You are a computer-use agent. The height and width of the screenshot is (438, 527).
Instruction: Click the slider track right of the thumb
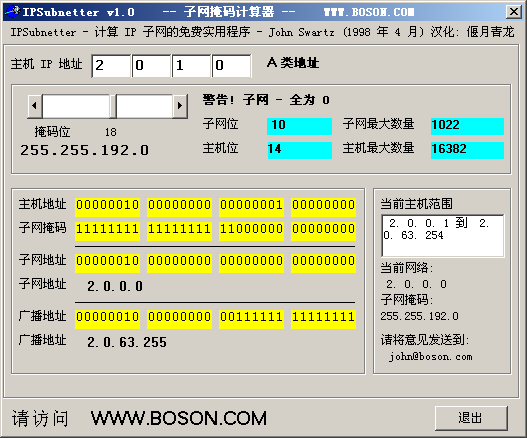point(145,106)
